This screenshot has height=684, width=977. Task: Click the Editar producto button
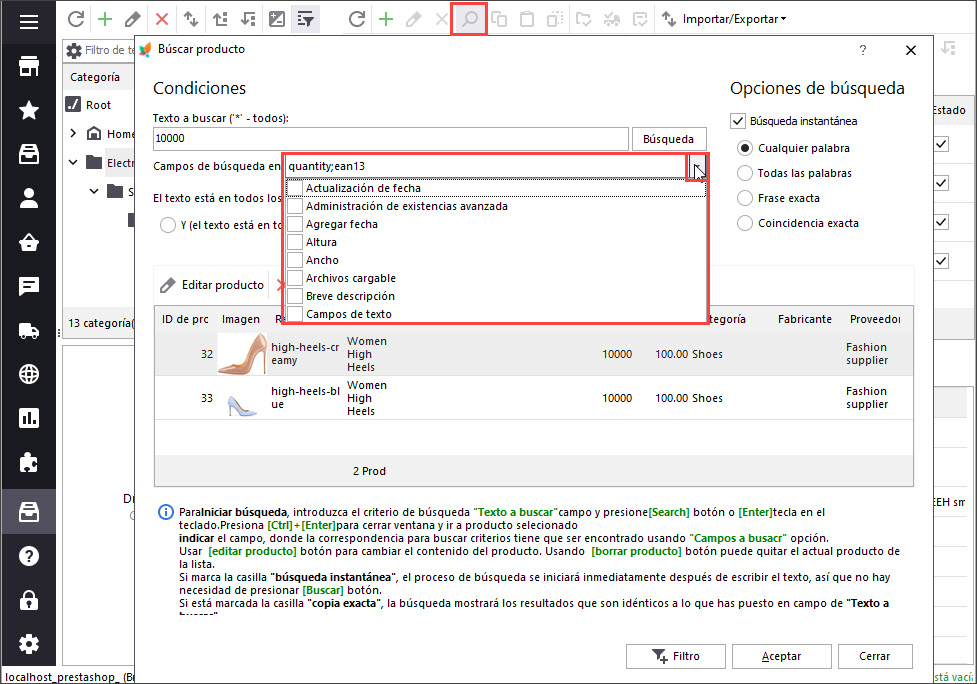(x=212, y=285)
